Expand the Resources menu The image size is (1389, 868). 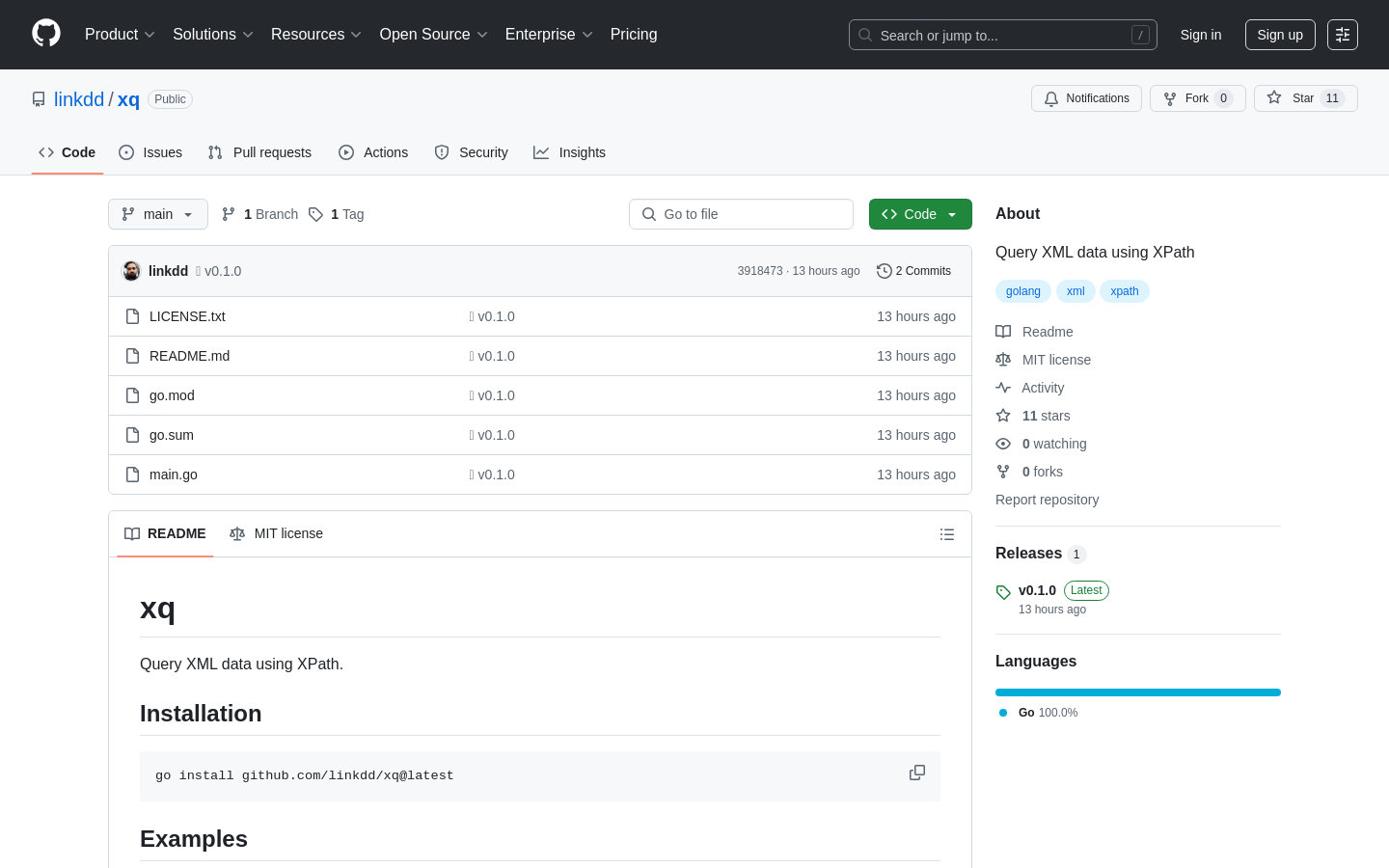click(316, 34)
